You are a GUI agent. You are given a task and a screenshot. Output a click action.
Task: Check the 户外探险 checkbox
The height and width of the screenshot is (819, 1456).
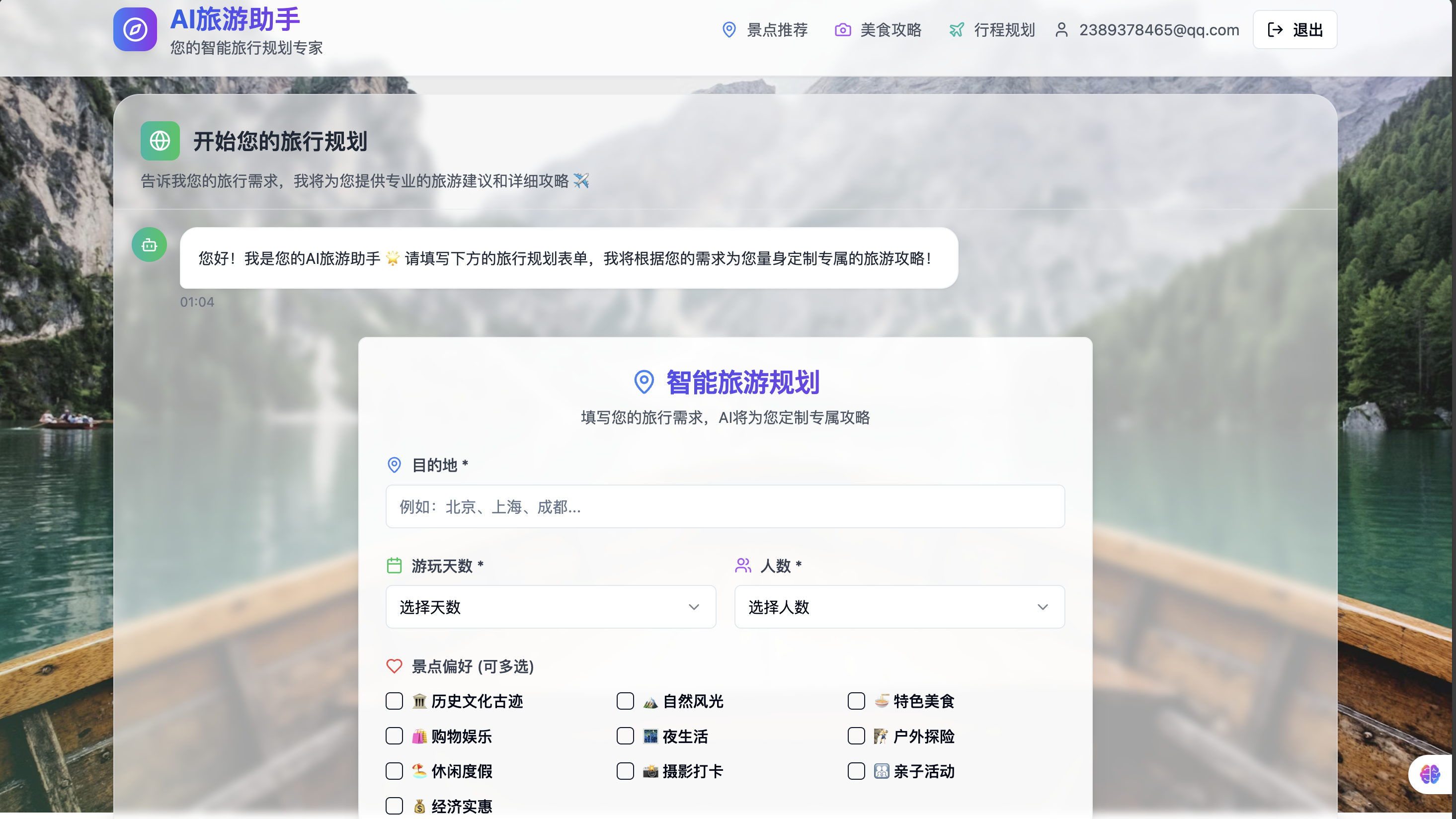(x=856, y=736)
